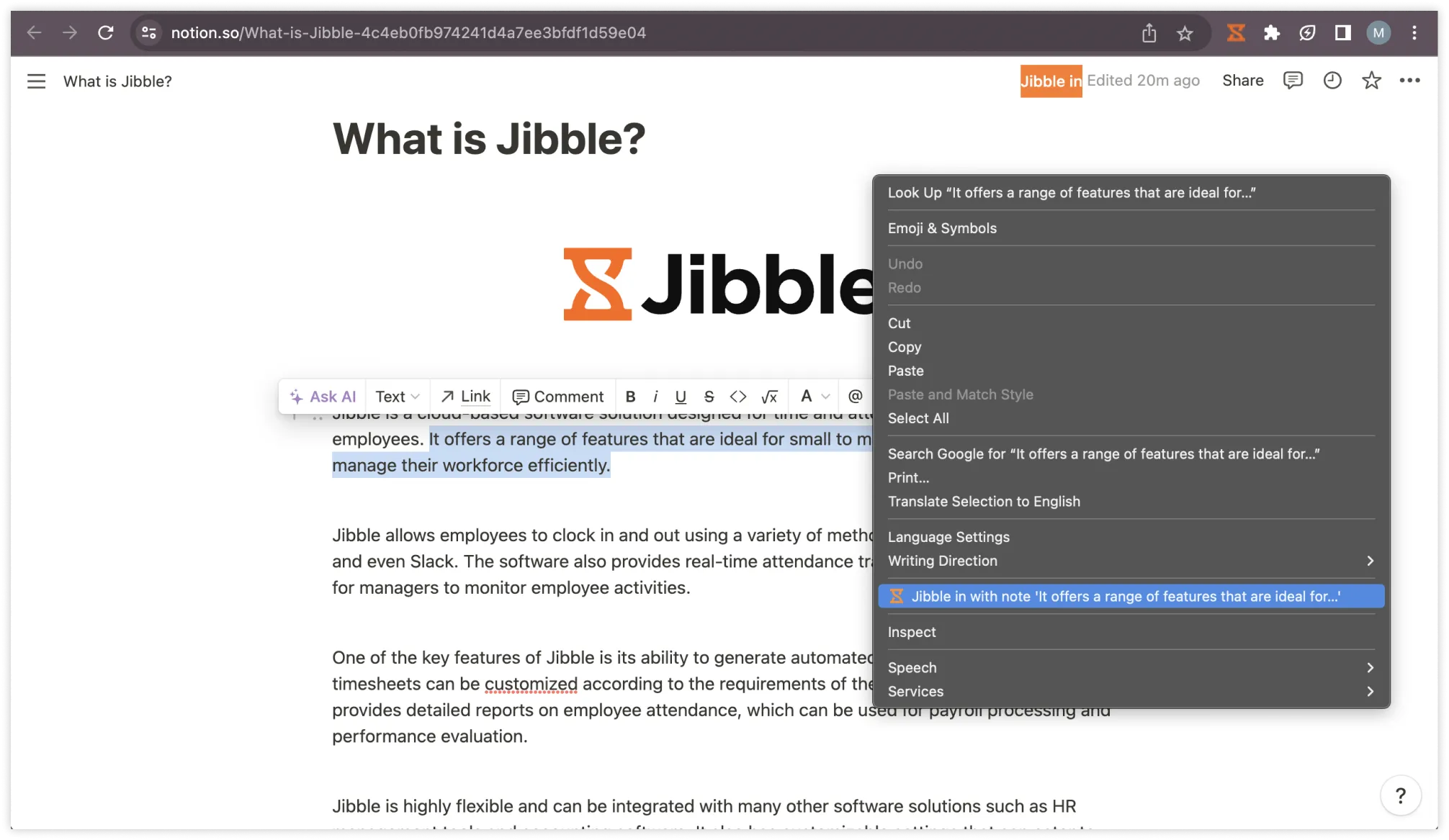Open the Text style dropdown

[397, 396]
